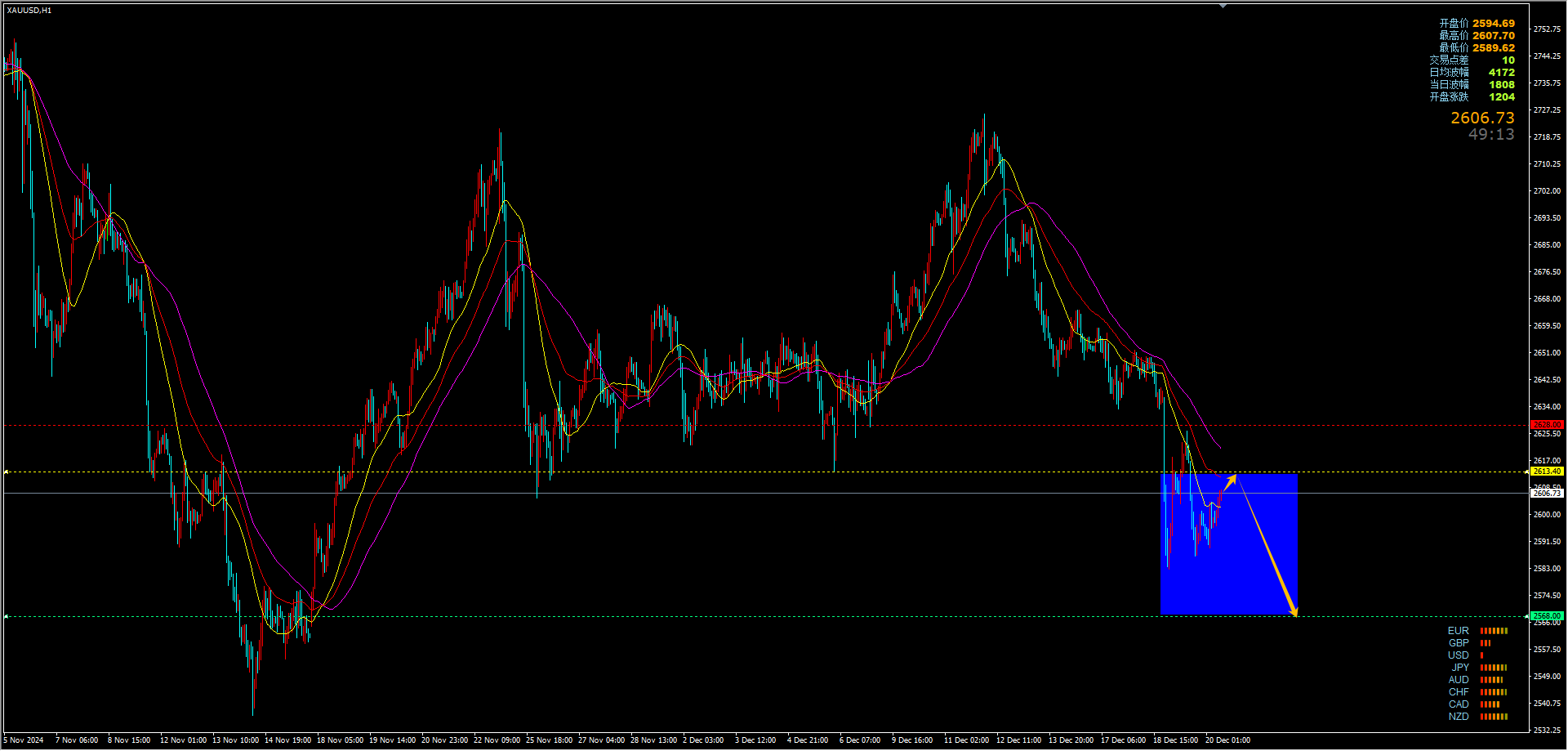Click the AUD currency strength label

[x=1459, y=680]
